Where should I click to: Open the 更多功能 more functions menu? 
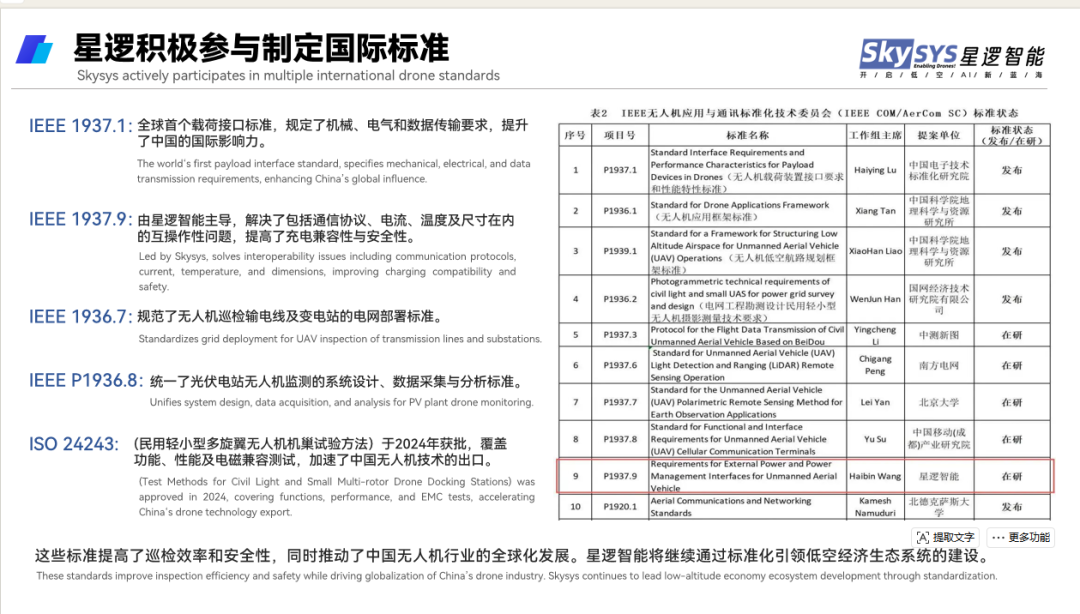[x=1021, y=538]
